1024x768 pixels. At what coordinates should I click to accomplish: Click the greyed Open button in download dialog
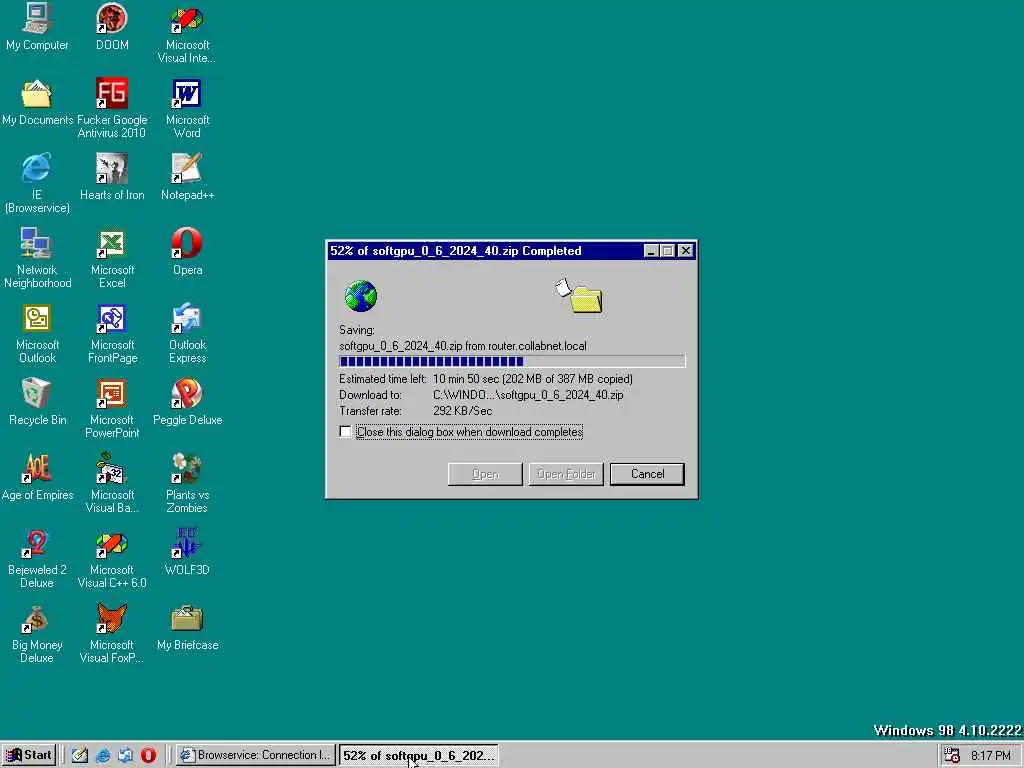(485, 474)
